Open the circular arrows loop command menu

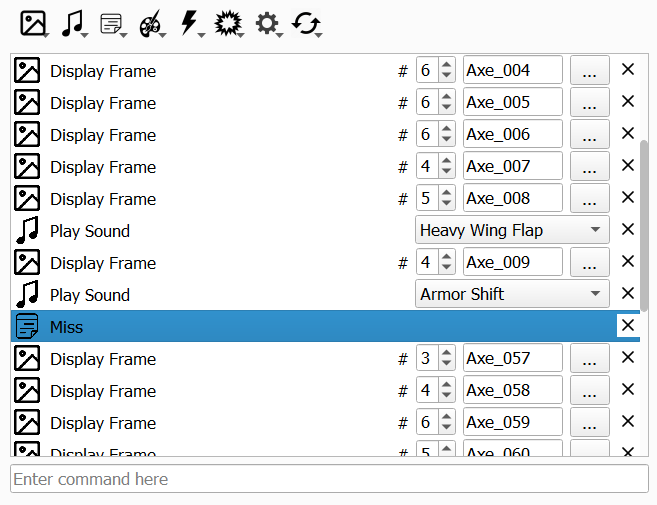pyautogui.click(x=306, y=23)
